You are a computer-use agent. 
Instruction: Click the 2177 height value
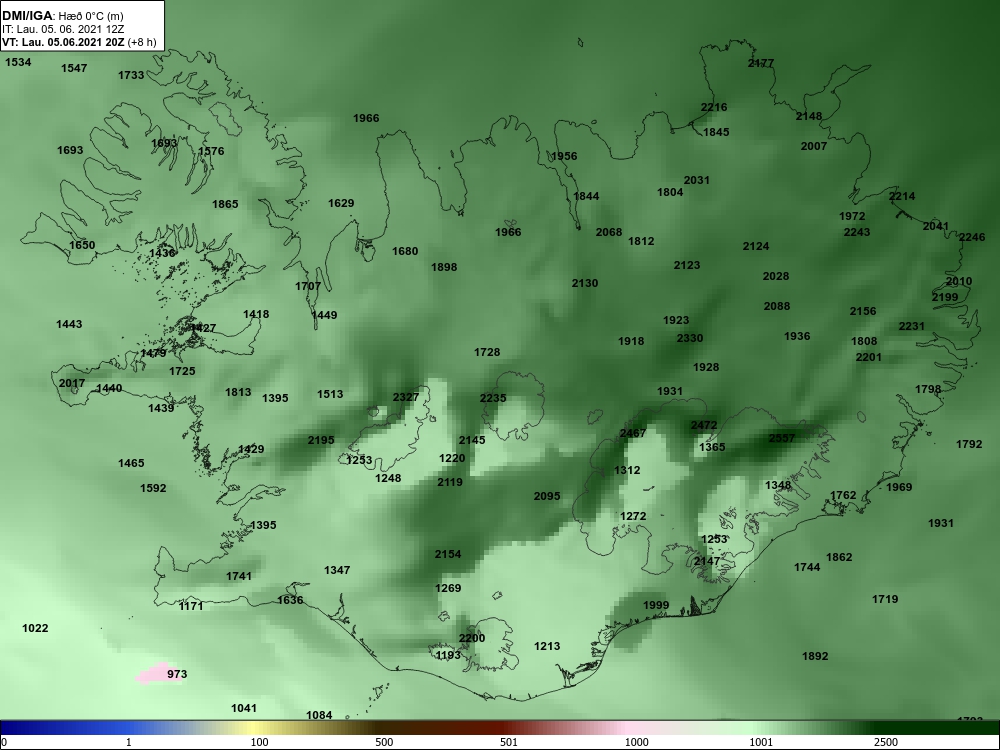(x=761, y=63)
